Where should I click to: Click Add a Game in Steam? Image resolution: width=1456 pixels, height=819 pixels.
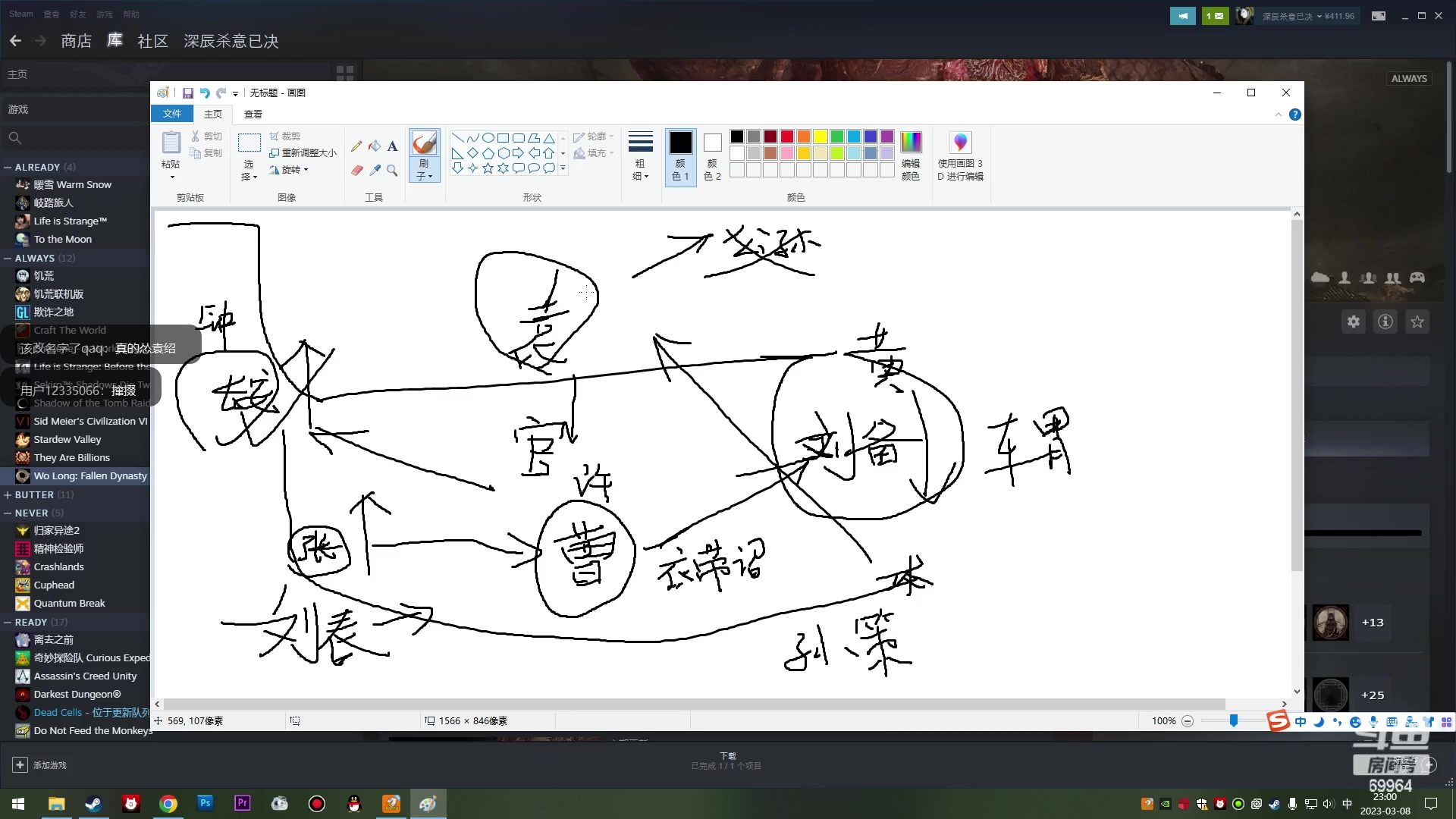(x=39, y=765)
